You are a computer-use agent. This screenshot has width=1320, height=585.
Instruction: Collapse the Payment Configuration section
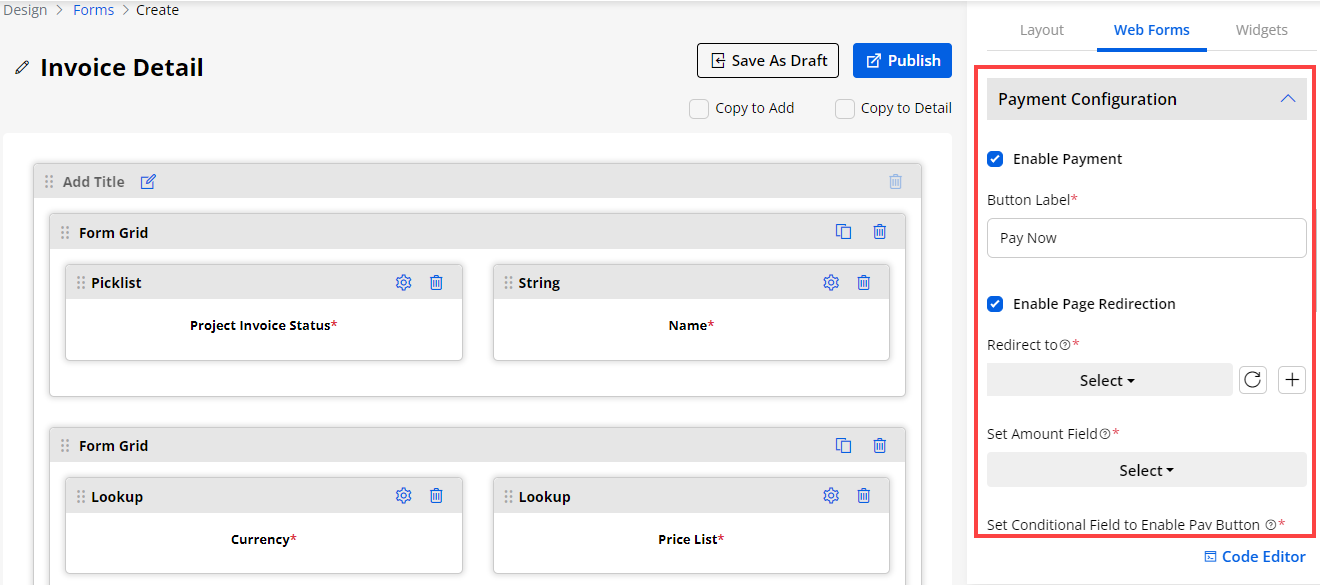tap(1287, 99)
